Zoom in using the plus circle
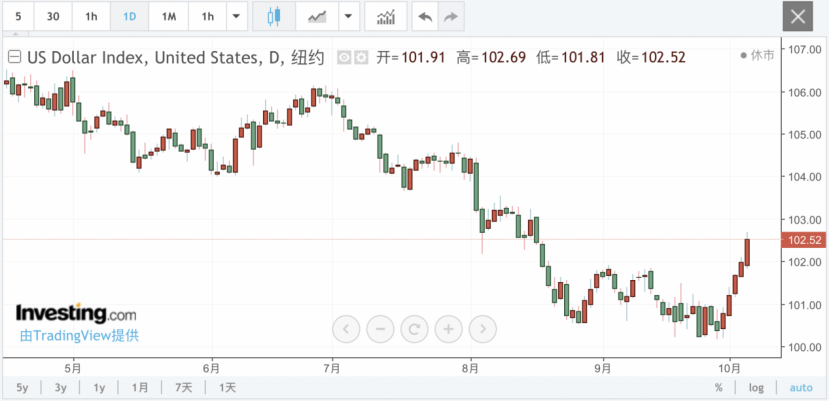Viewport: 829px width, 402px height. tap(448, 327)
